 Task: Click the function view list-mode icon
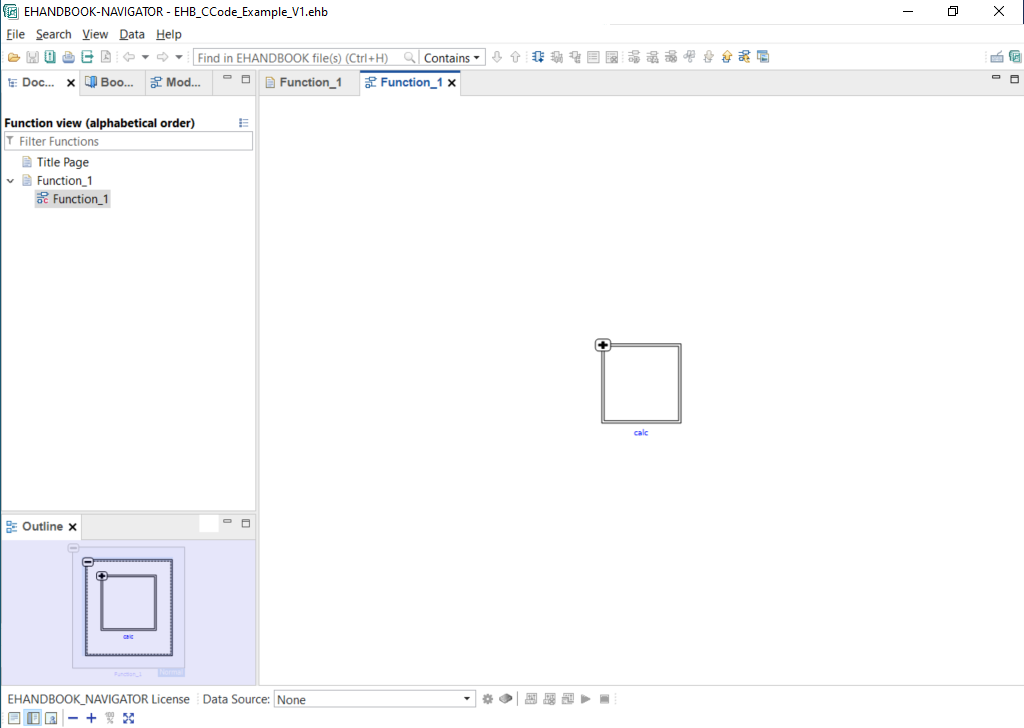click(244, 123)
